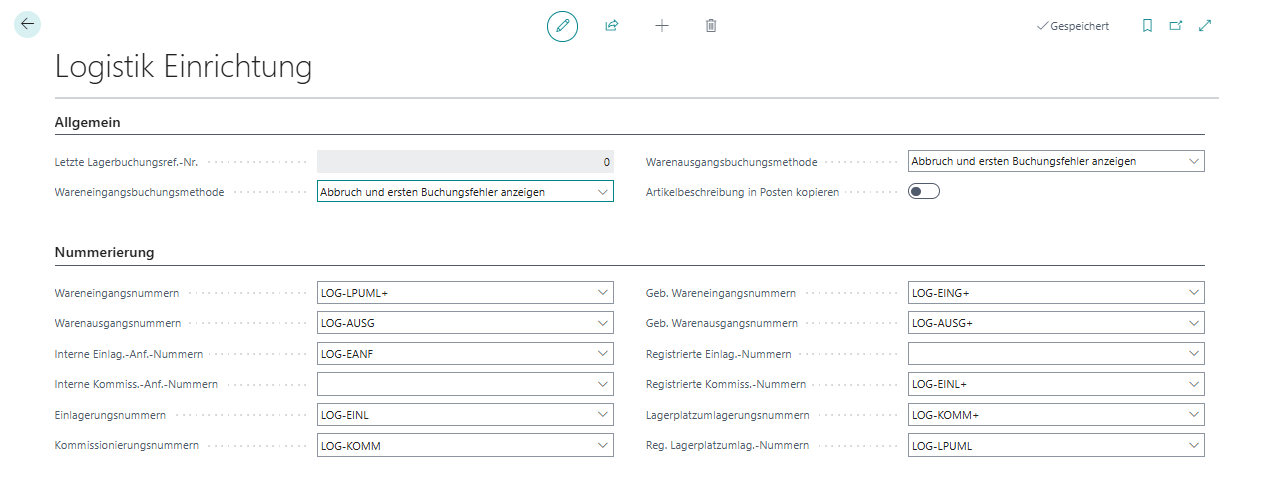
Task: Toggle Artikelbeschreibung in Posten kopieren switch
Action: 923,192
